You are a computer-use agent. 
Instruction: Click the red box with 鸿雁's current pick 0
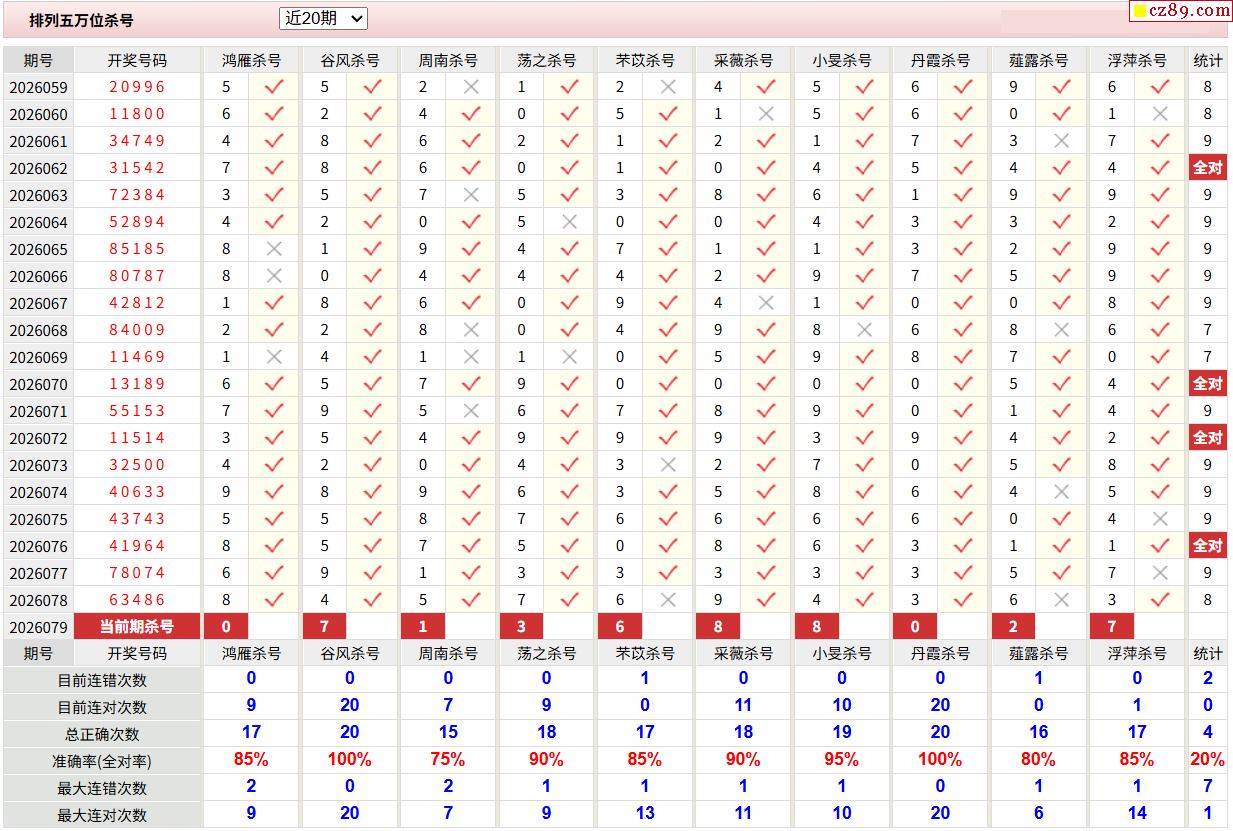[x=226, y=627]
